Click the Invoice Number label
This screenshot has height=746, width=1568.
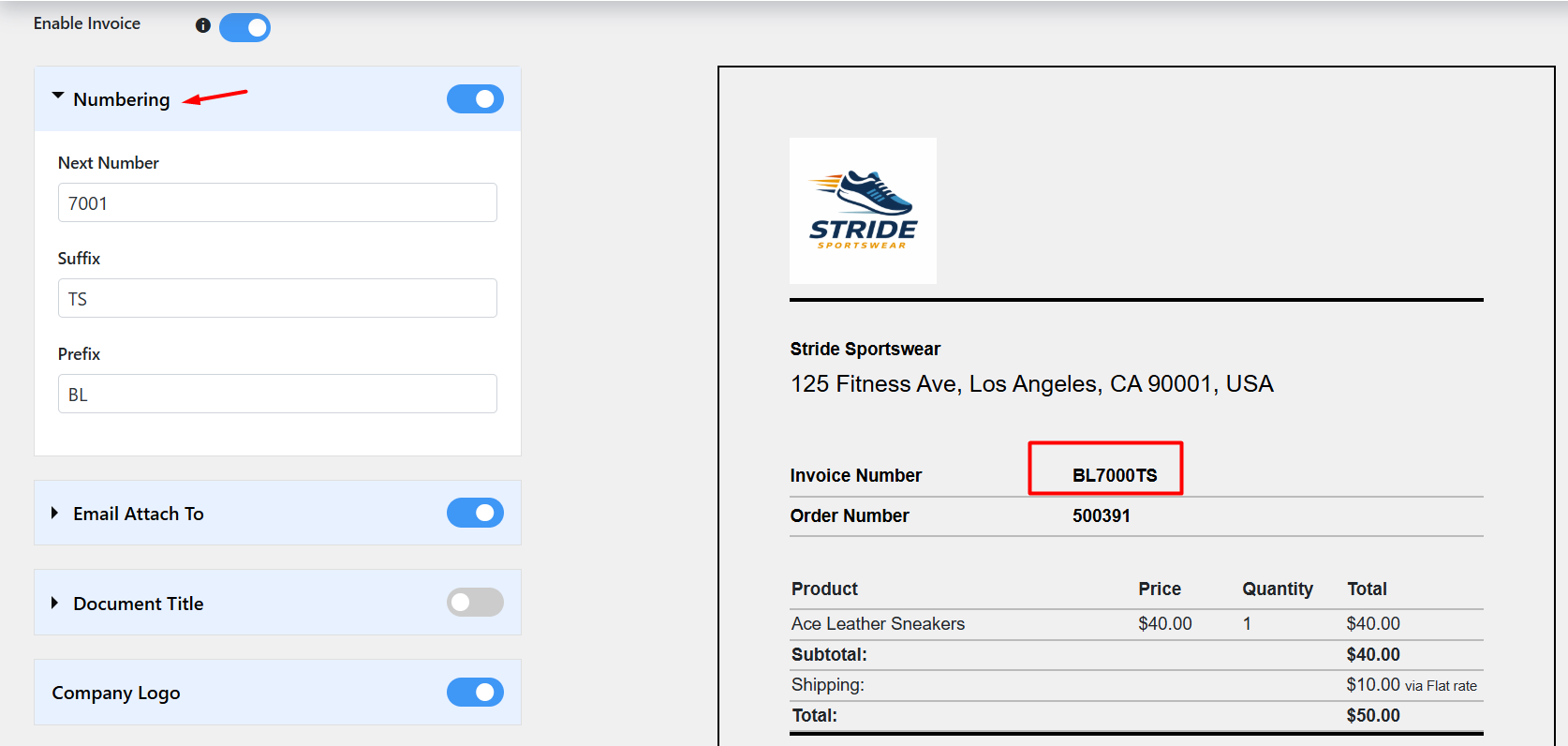855,475
